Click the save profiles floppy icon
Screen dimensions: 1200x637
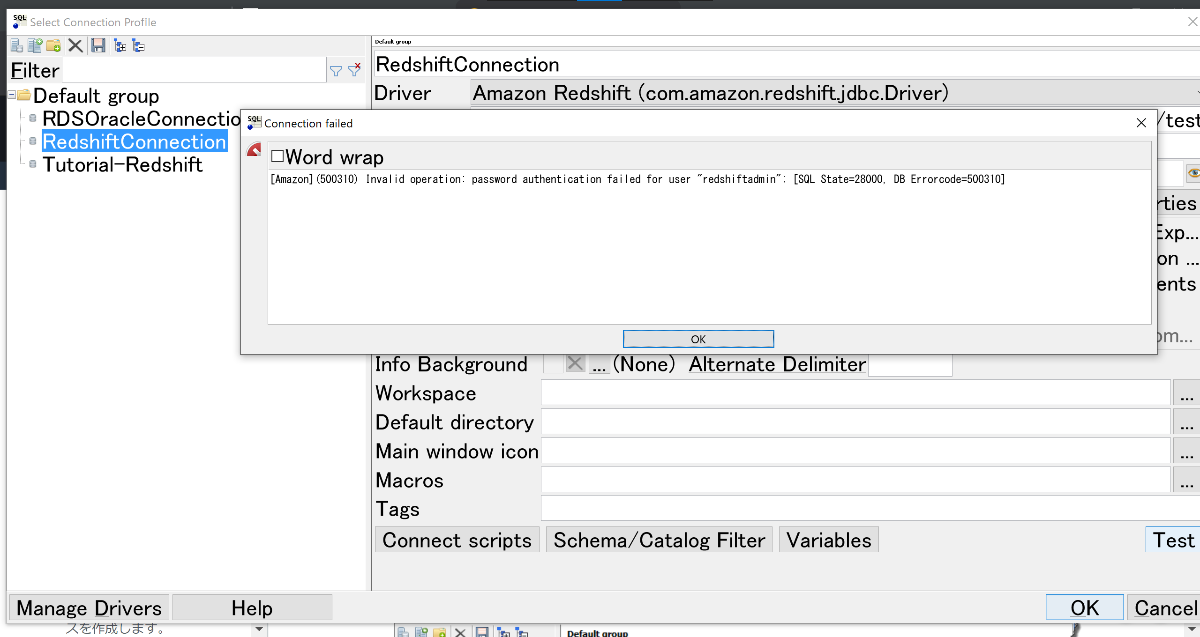(x=98, y=45)
